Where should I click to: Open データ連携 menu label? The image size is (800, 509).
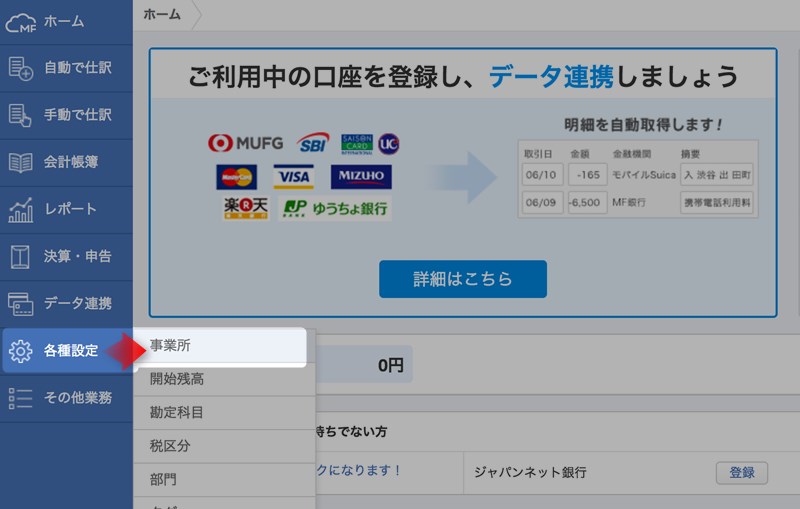pos(78,303)
